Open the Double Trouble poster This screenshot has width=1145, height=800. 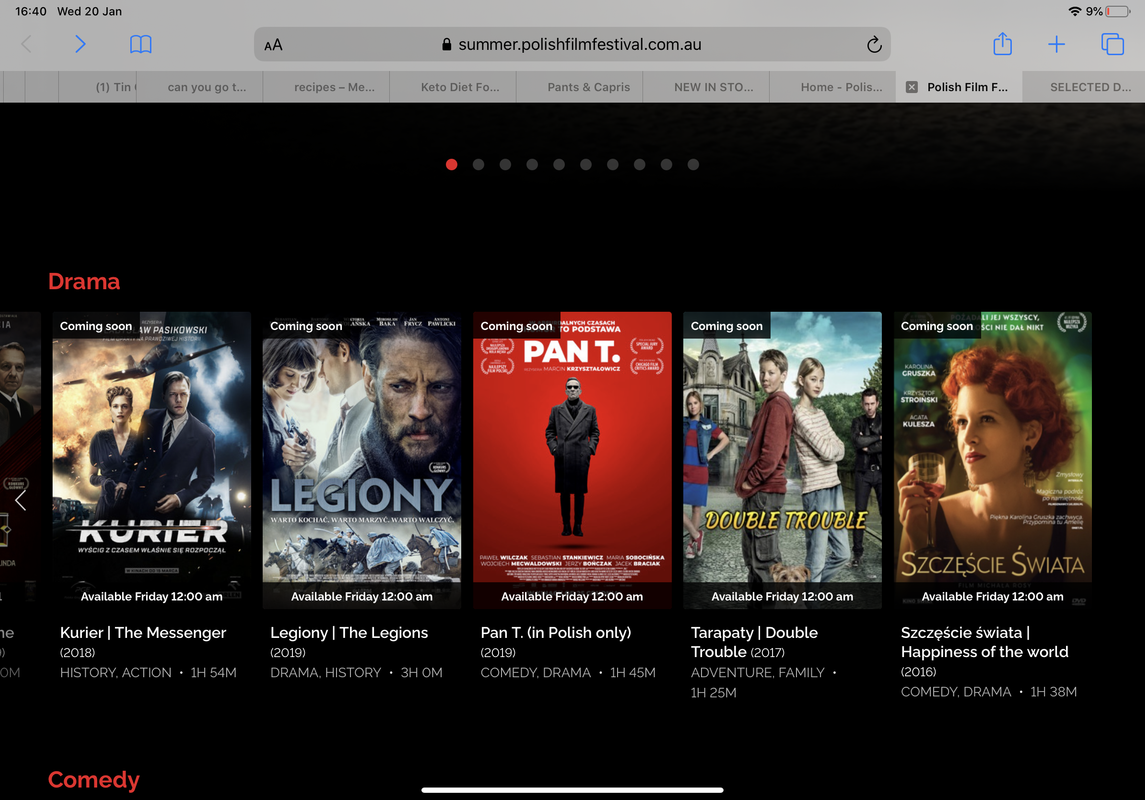[x=783, y=460]
